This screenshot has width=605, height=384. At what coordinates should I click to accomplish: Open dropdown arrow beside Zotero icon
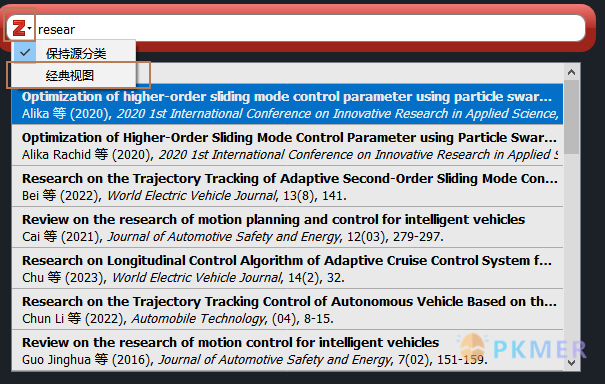click(29, 28)
